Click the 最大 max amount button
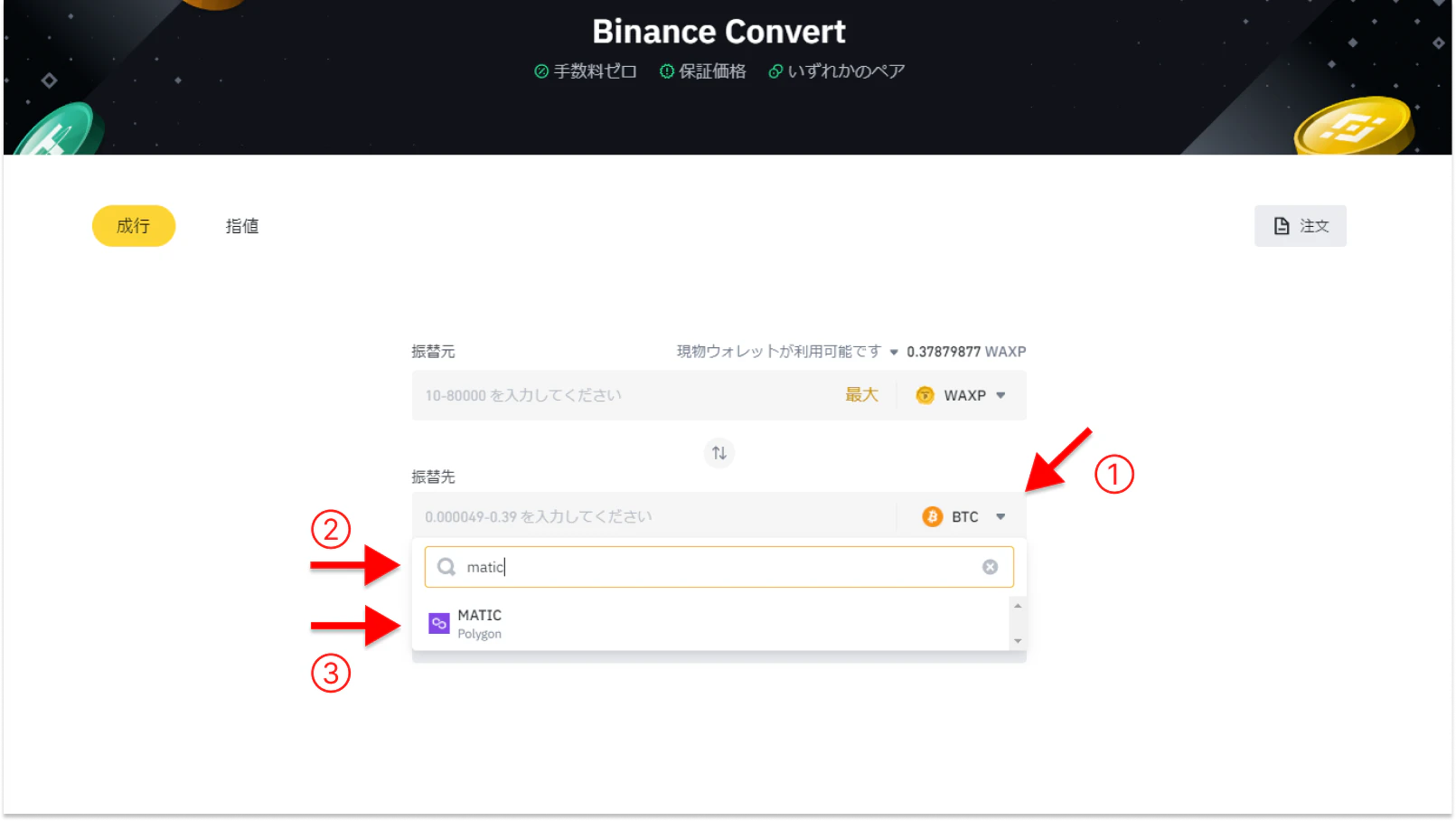Screen dimensions: 1456x821 tap(861, 395)
